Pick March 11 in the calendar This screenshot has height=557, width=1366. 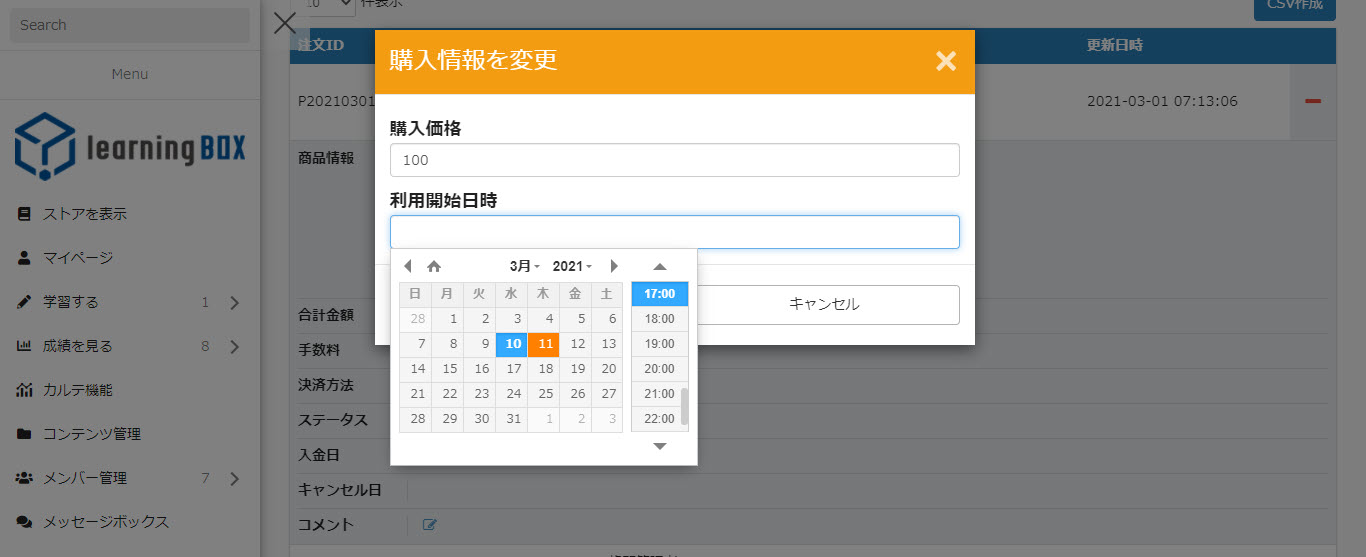(545, 344)
